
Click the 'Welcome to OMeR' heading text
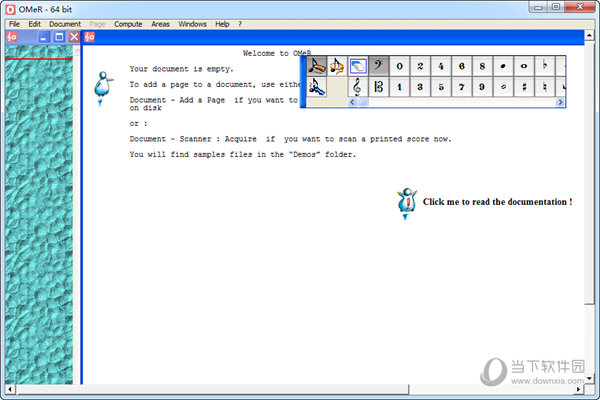pos(277,53)
